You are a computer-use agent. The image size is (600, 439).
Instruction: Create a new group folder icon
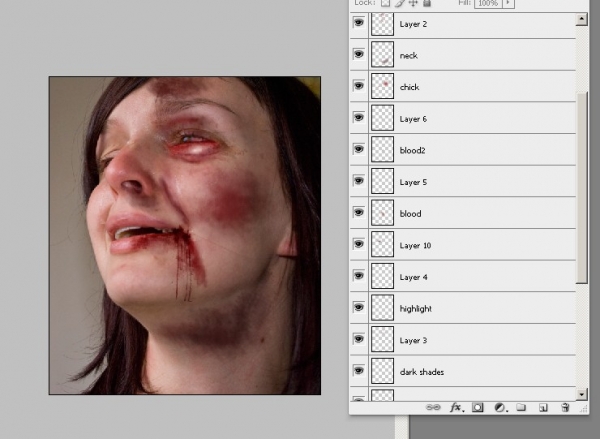tap(521, 407)
